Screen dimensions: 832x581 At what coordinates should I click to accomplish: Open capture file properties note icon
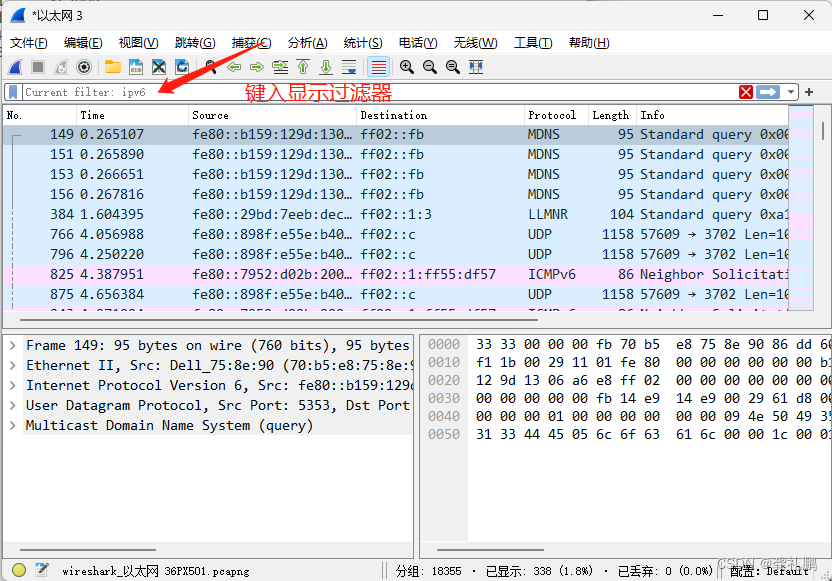(x=42, y=570)
